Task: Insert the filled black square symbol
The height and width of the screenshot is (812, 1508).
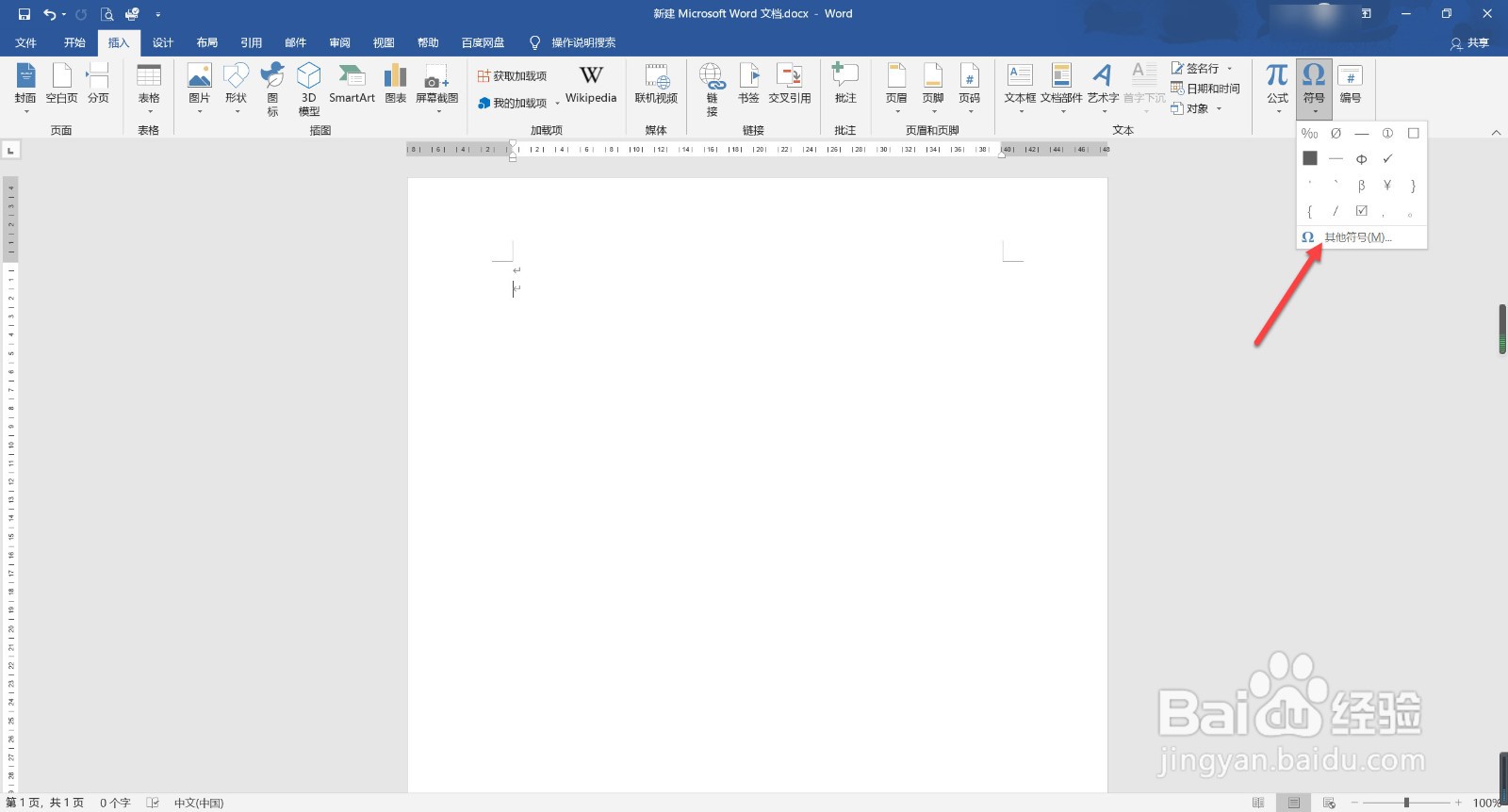Action: coord(1310,158)
